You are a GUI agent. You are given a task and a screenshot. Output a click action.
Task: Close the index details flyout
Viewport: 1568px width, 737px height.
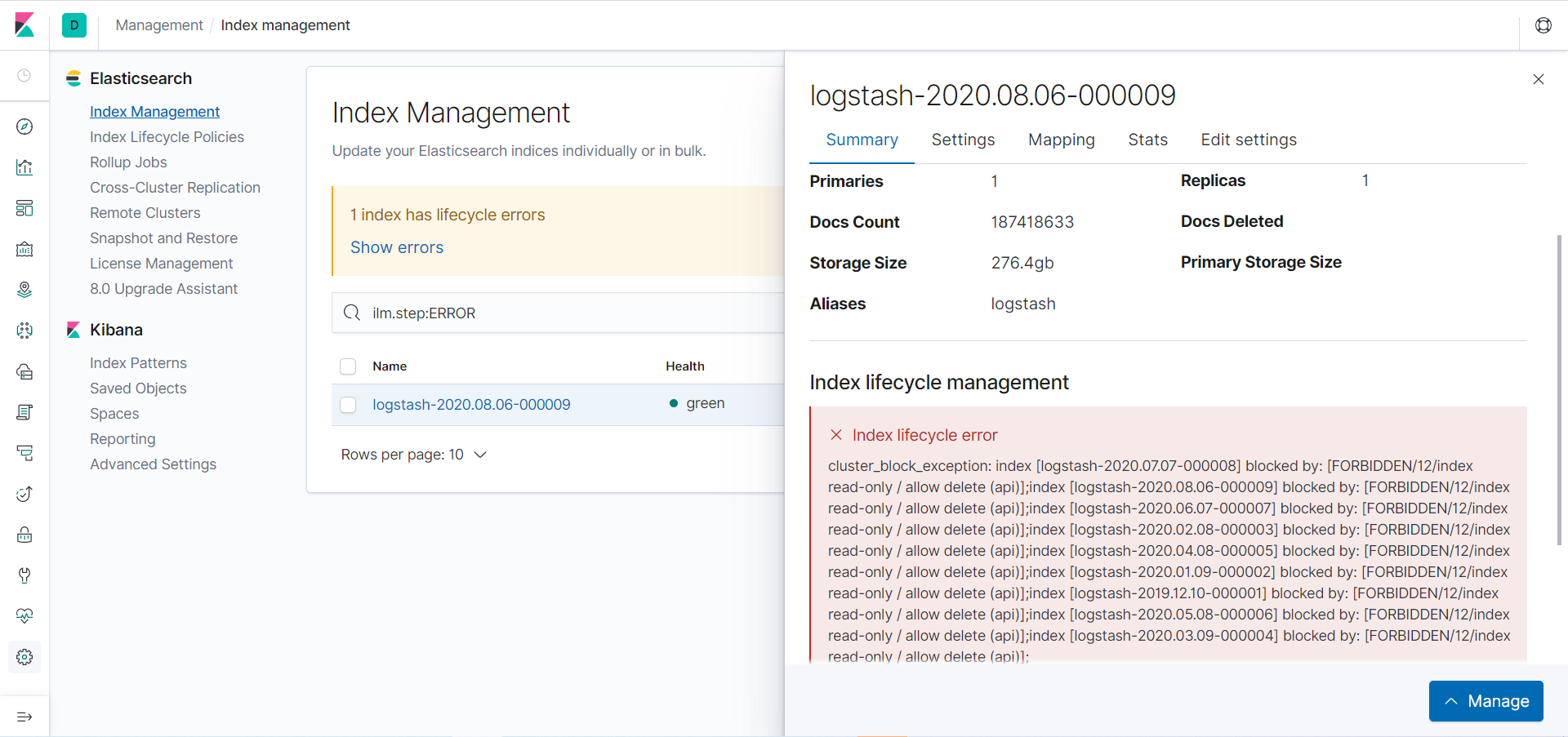[1539, 79]
